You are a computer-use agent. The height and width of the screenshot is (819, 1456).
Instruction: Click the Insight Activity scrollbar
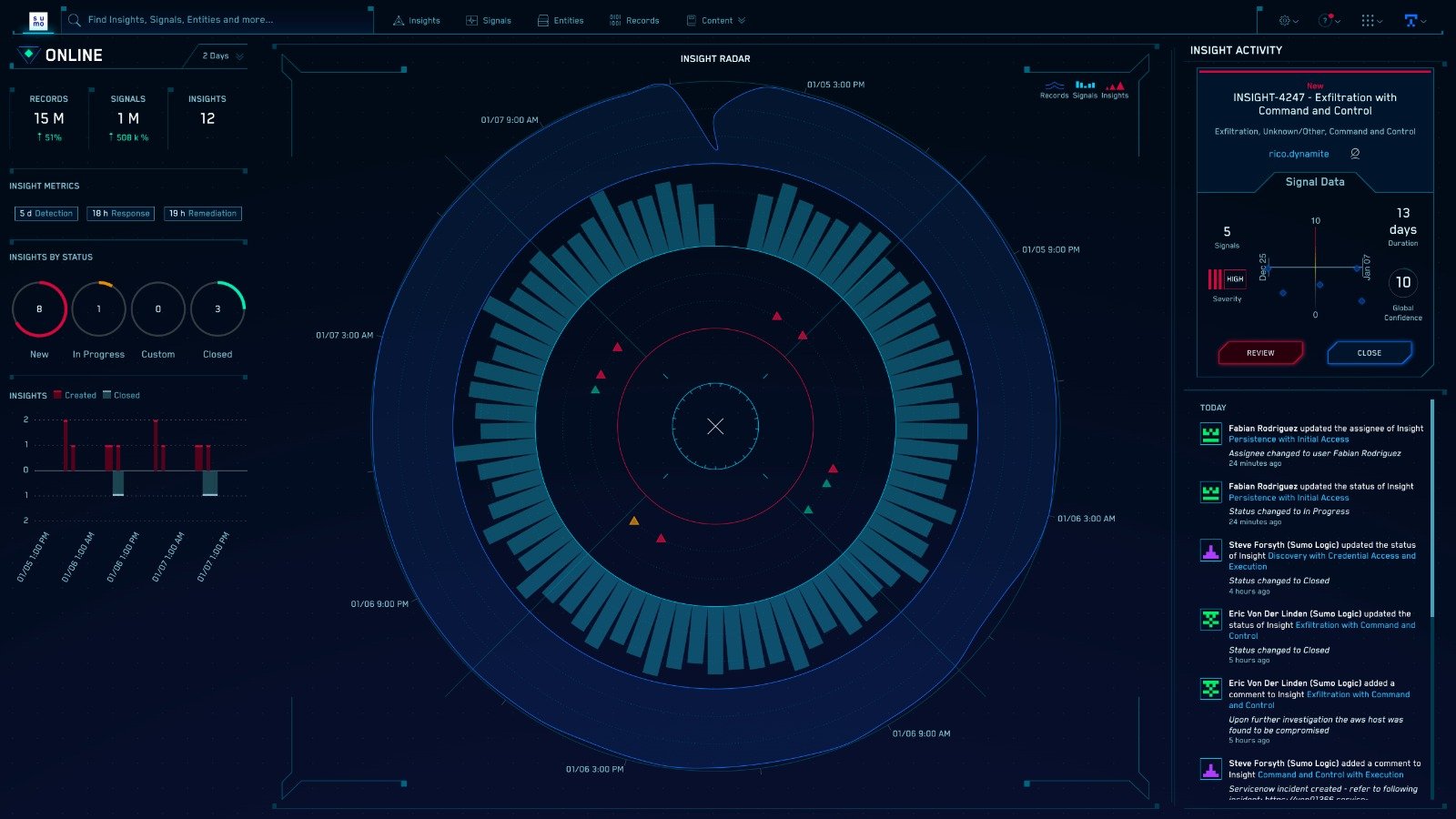[1432, 508]
